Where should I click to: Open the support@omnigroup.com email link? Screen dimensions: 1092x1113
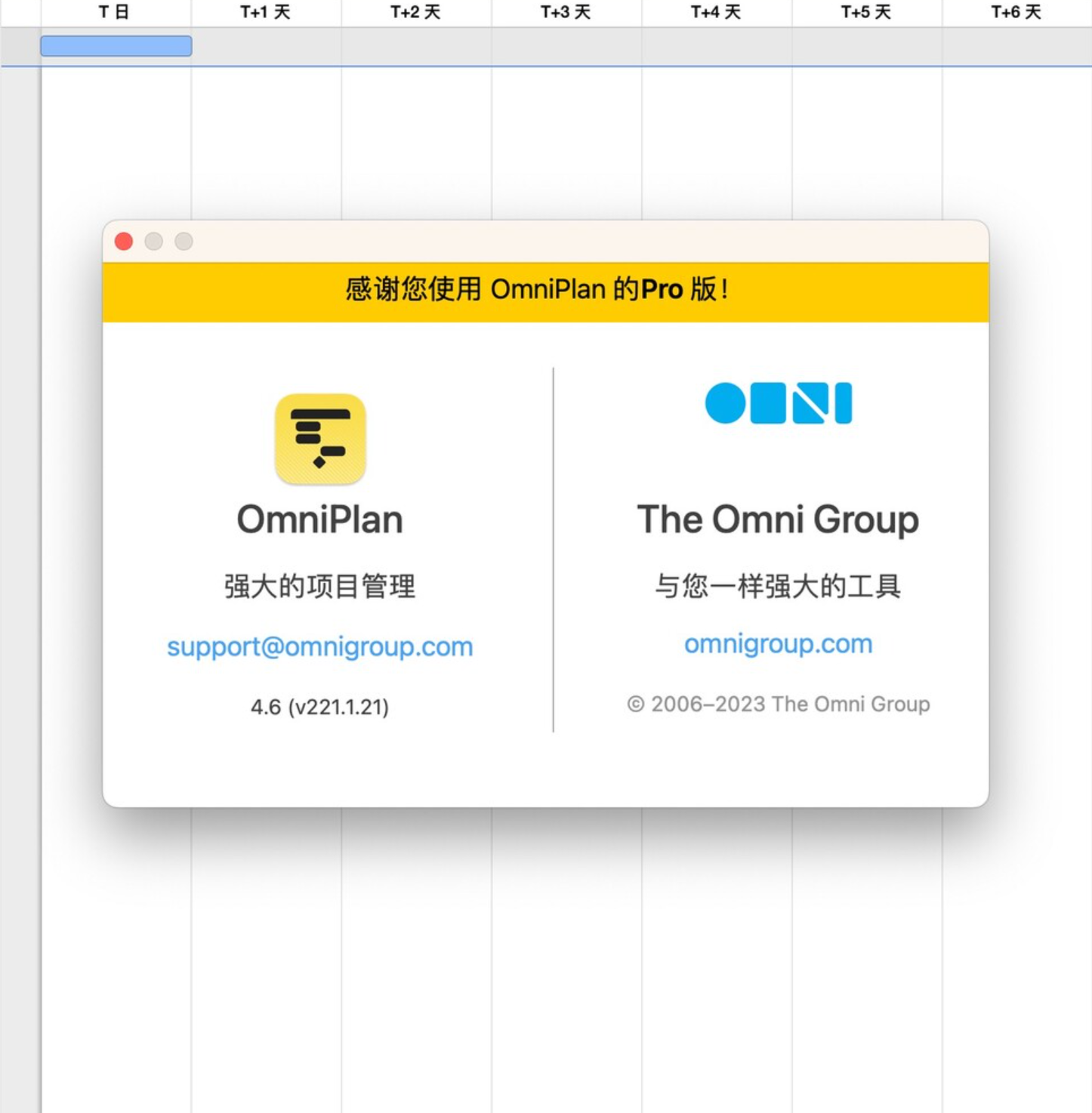[x=320, y=647]
